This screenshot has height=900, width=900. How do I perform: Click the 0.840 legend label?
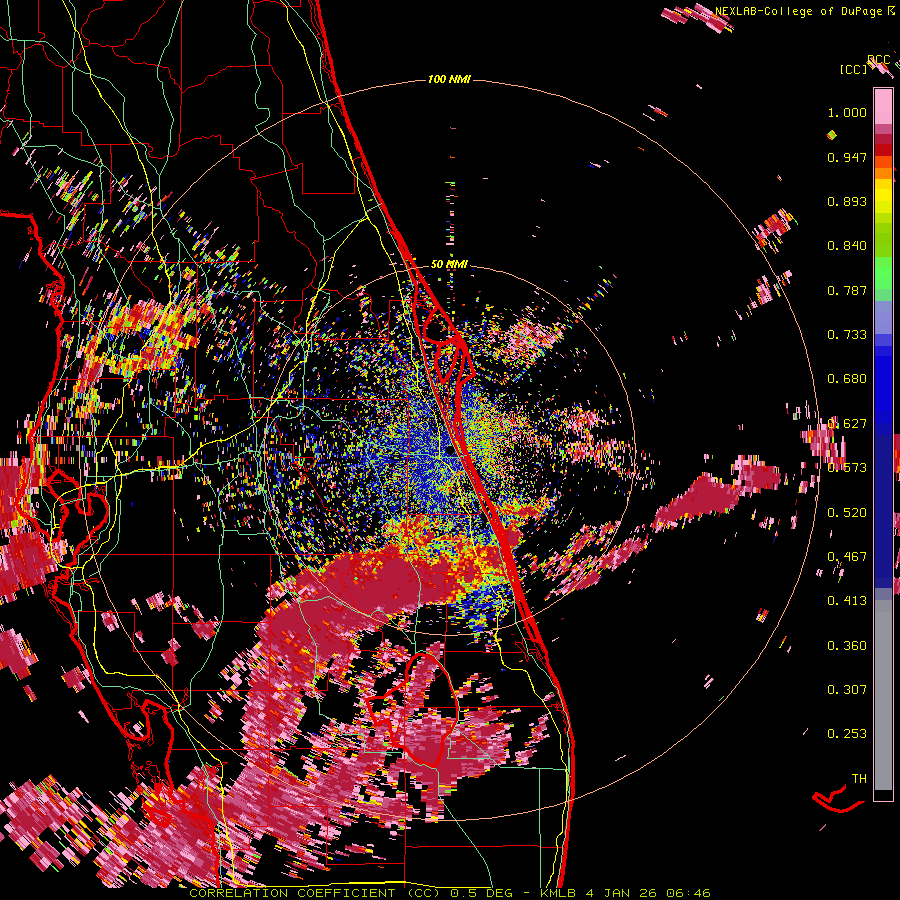847,246
